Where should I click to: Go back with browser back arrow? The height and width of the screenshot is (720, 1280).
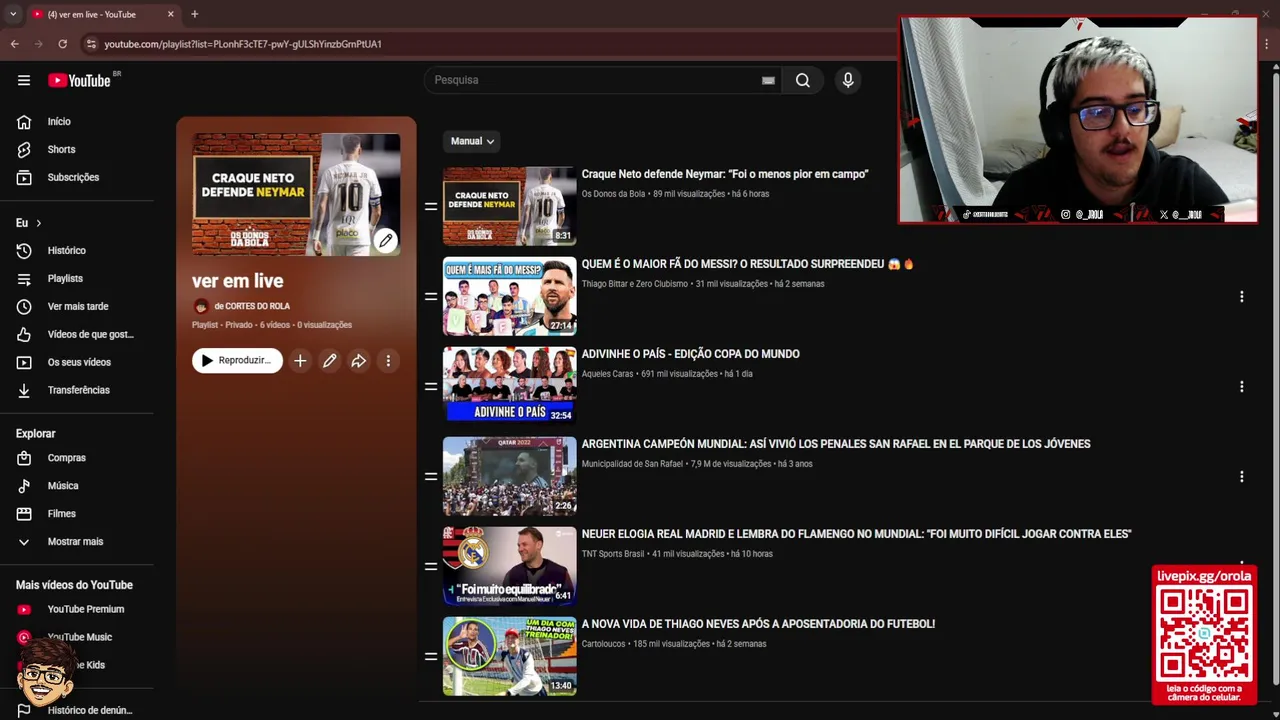click(14, 44)
